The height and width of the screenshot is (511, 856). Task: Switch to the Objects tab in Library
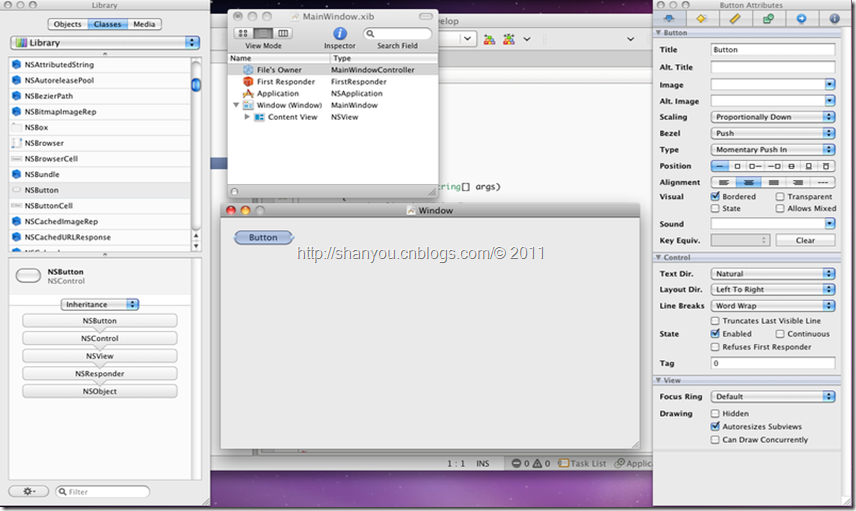(67, 24)
